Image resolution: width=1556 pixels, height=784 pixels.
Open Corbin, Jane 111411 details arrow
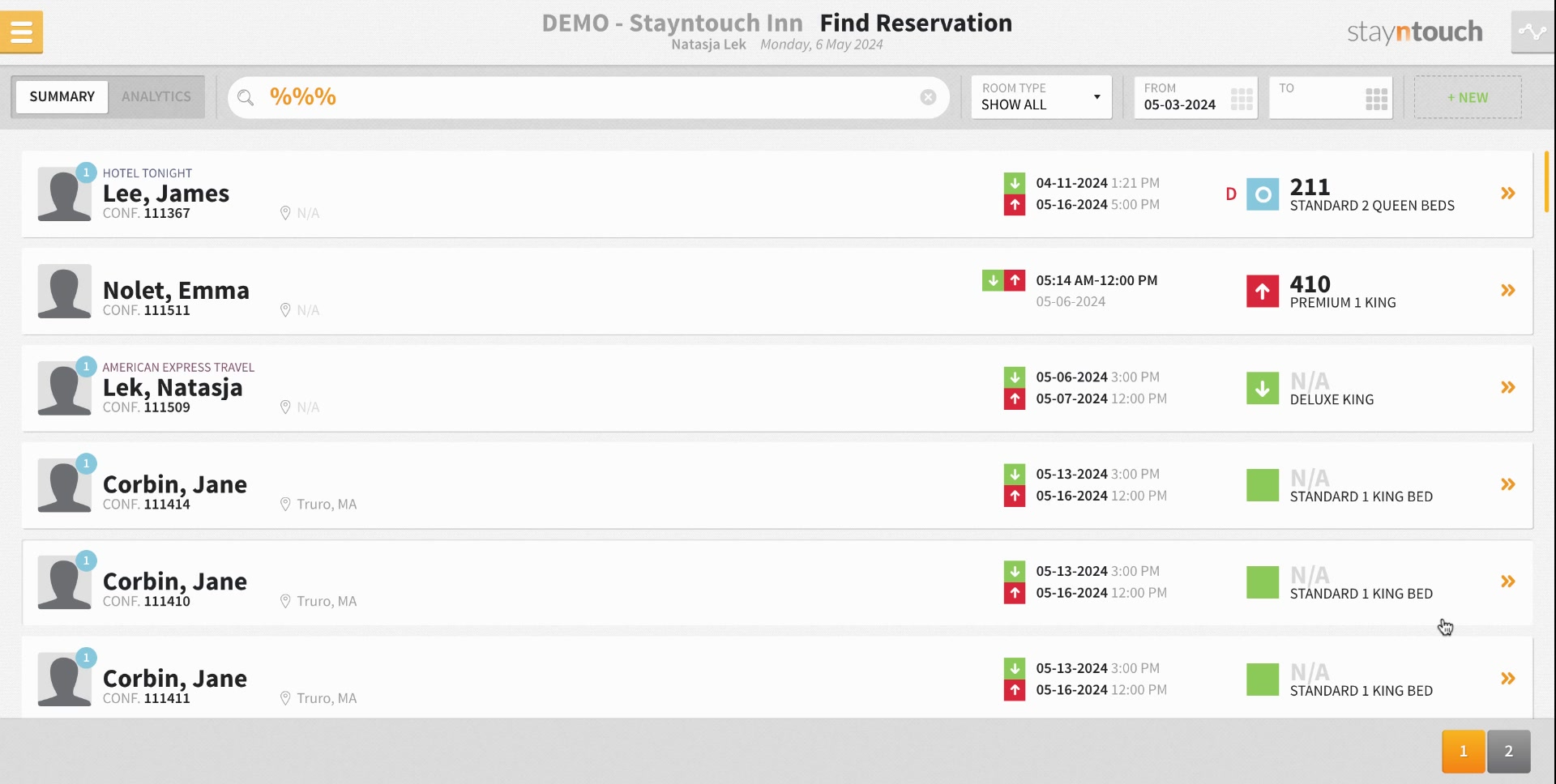click(1507, 680)
